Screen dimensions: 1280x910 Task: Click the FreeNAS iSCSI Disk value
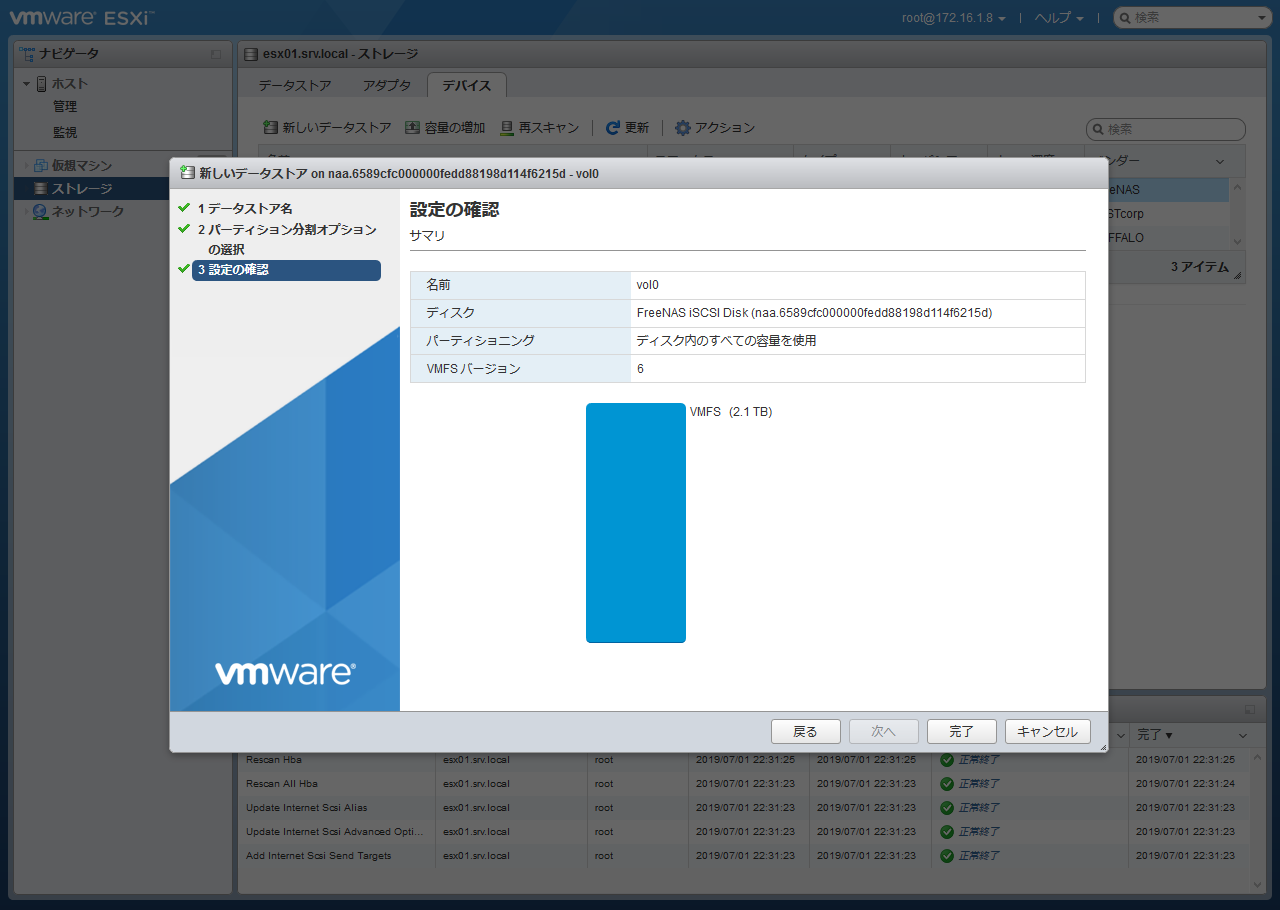click(814, 313)
